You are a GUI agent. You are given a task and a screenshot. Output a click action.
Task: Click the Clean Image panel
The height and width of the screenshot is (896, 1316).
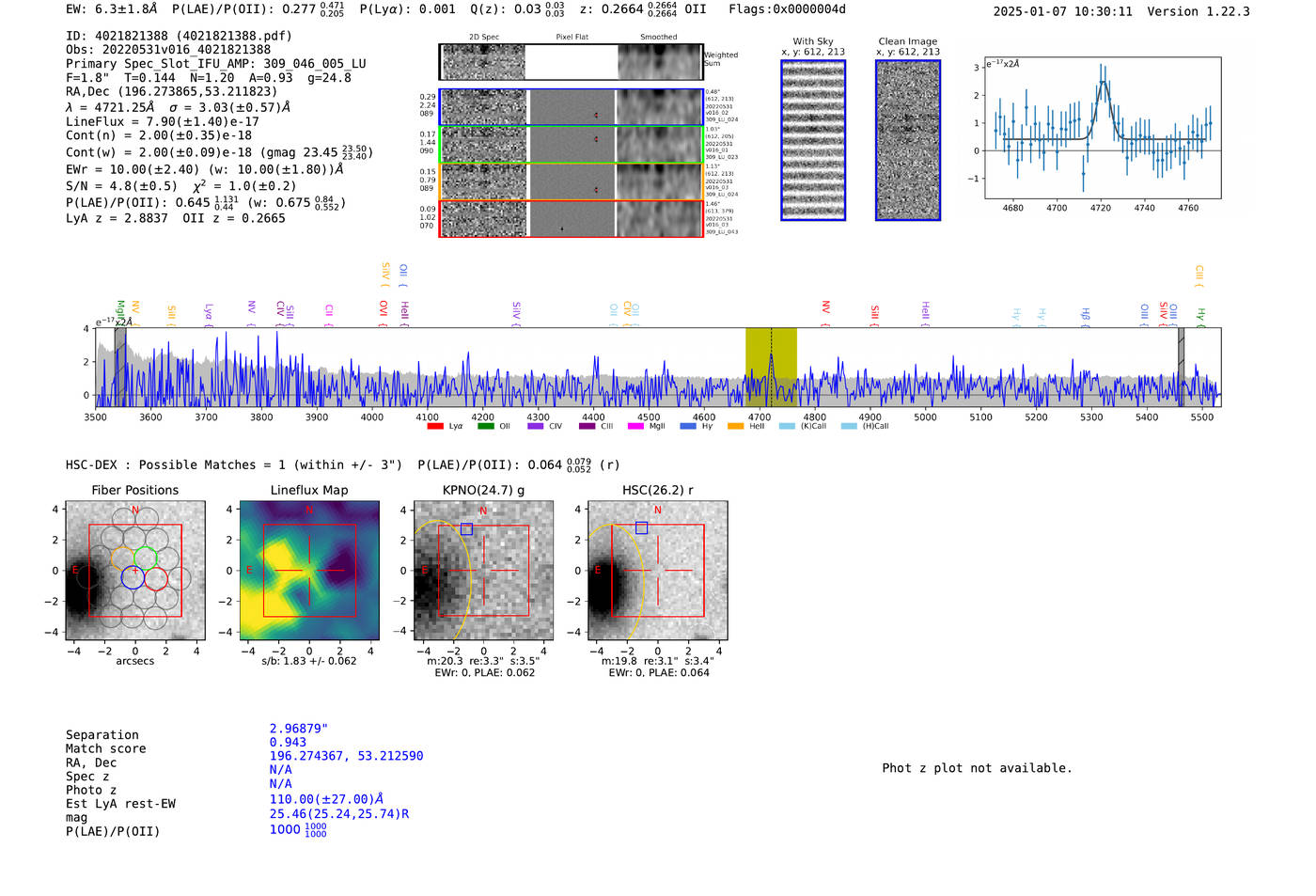click(x=908, y=140)
